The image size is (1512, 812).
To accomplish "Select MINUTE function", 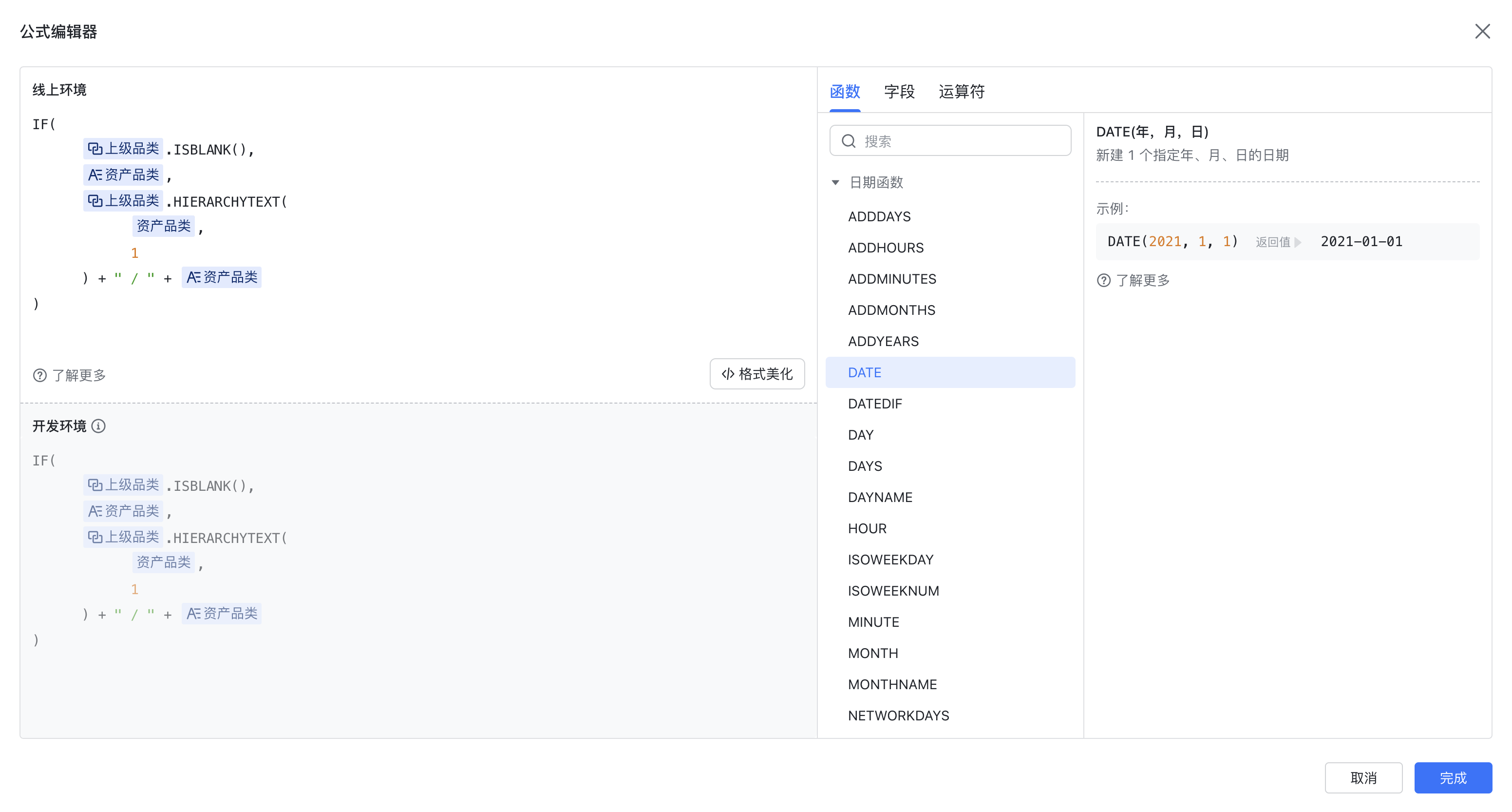I will click(950, 622).
